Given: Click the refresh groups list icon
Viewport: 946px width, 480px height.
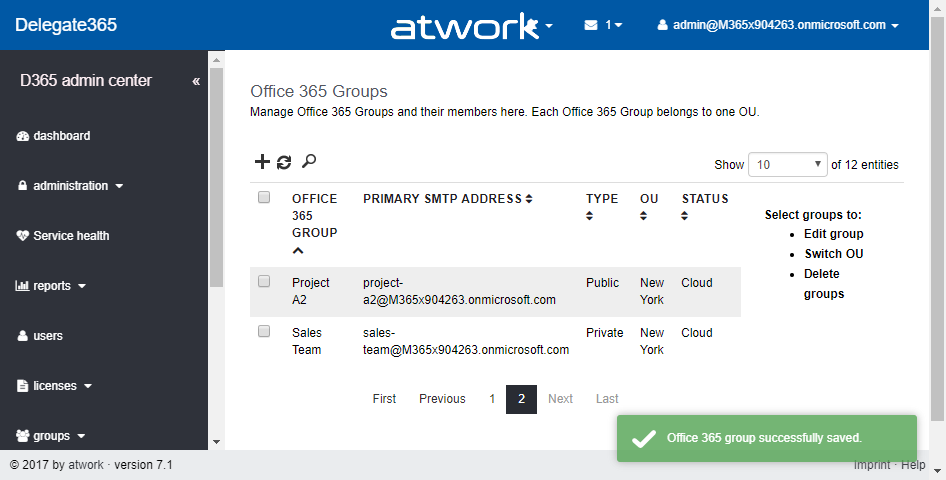Looking at the screenshot, I should coord(284,162).
